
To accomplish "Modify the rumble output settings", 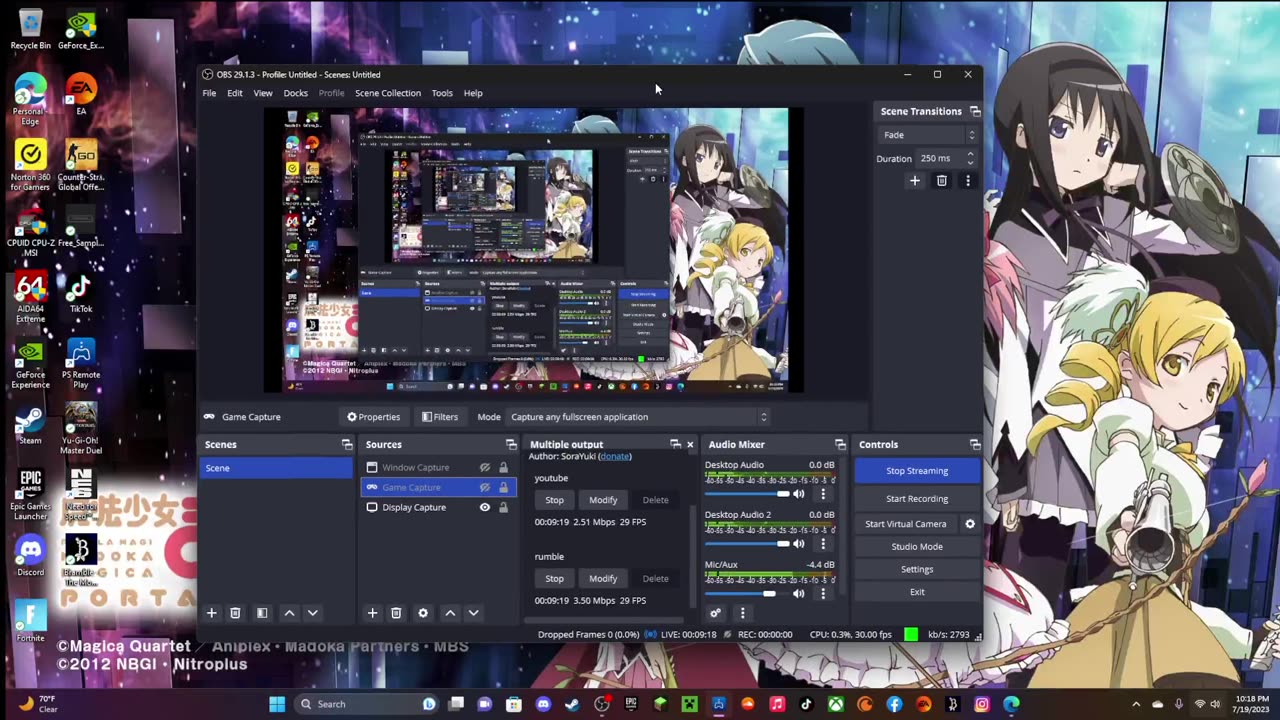I will point(603,578).
